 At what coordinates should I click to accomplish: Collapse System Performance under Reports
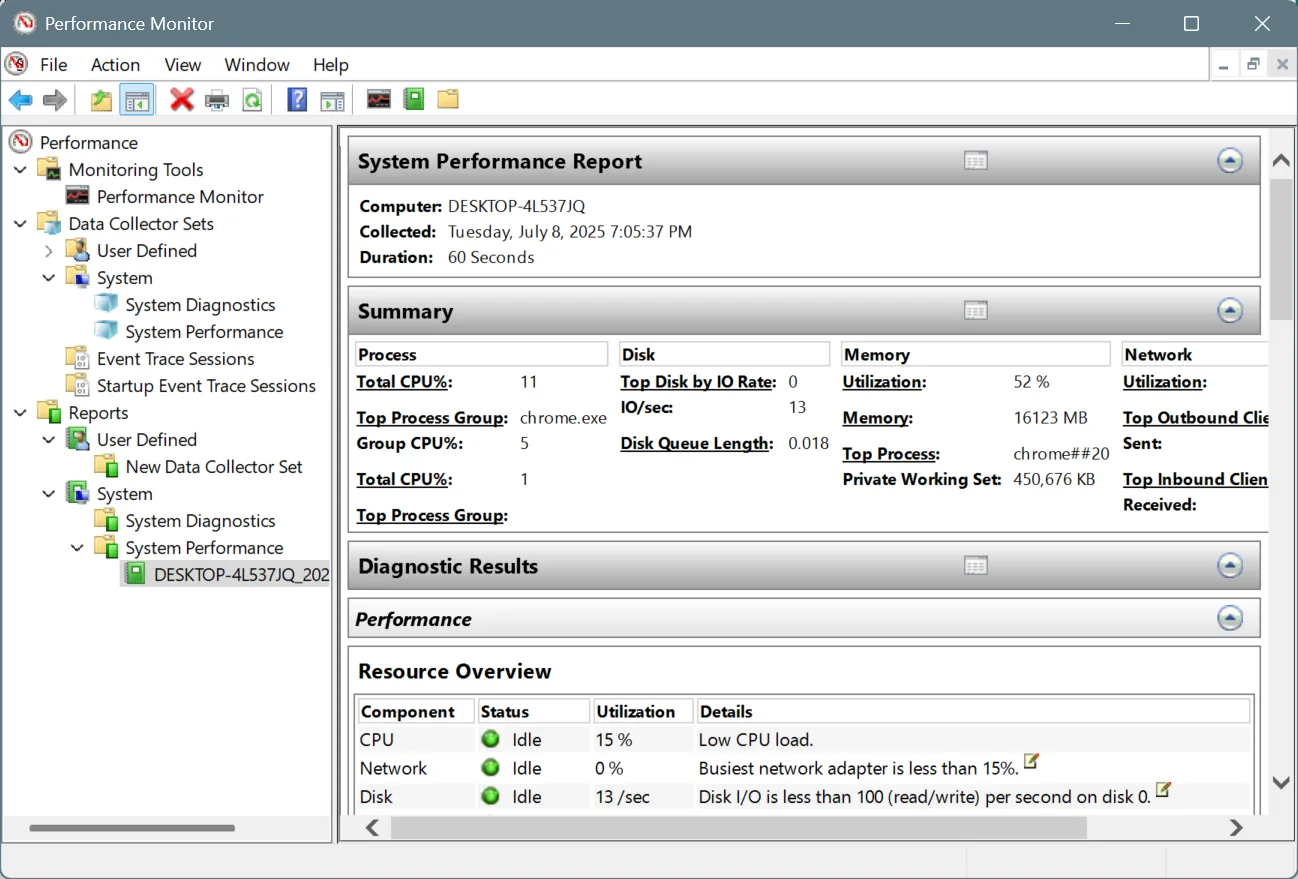coord(77,548)
